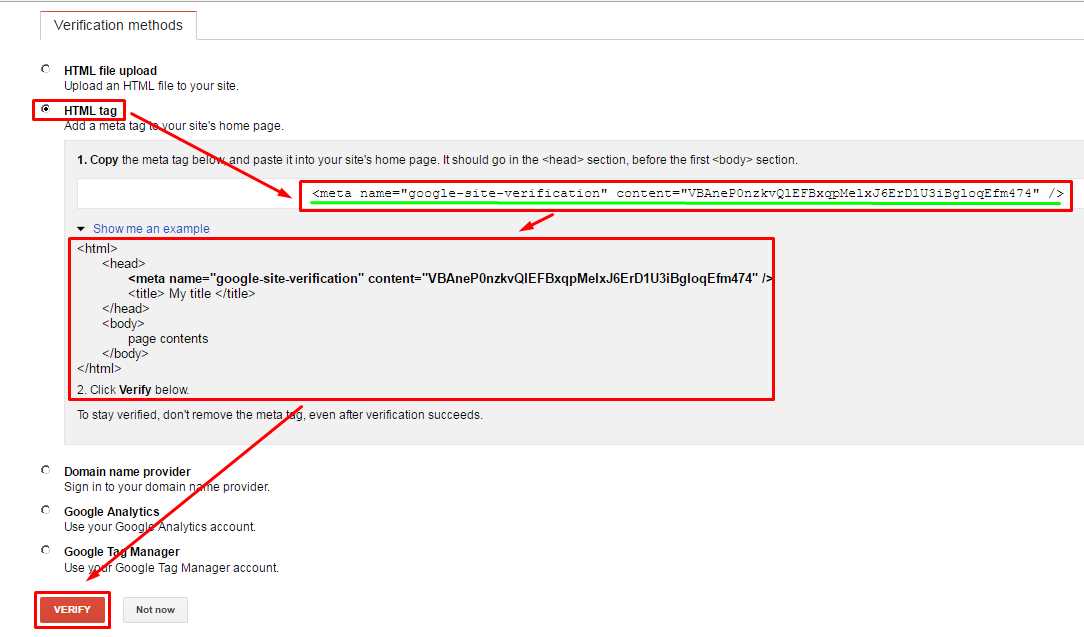Click 'Sign in to your domain name provider.' text
The image size is (1084, 637).
(167, 487)
